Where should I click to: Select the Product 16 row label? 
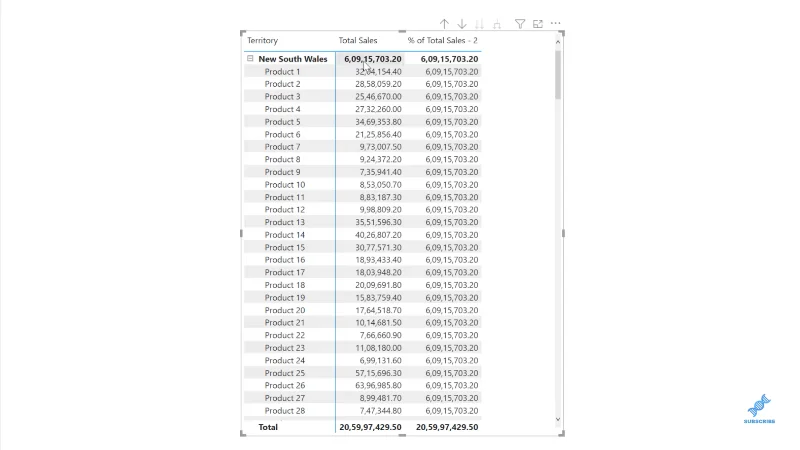(285, 260)
